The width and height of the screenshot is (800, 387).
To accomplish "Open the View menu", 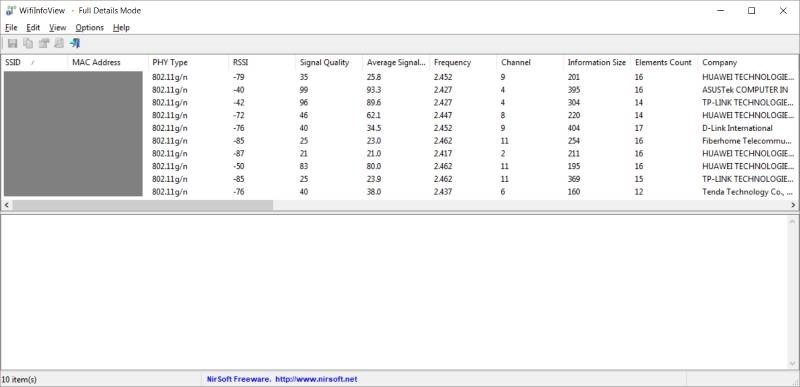I will click(58, 28).
